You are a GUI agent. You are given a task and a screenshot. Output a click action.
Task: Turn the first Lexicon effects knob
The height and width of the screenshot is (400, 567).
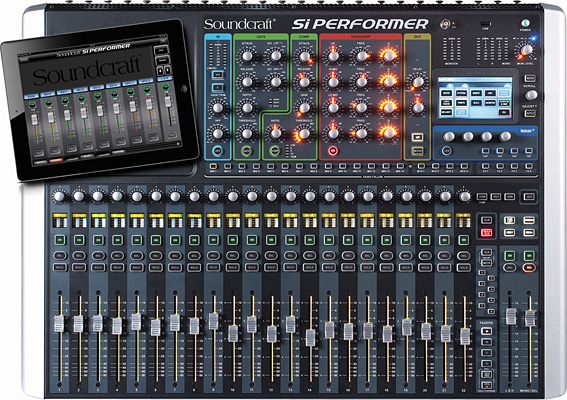[x=449, y=137]
